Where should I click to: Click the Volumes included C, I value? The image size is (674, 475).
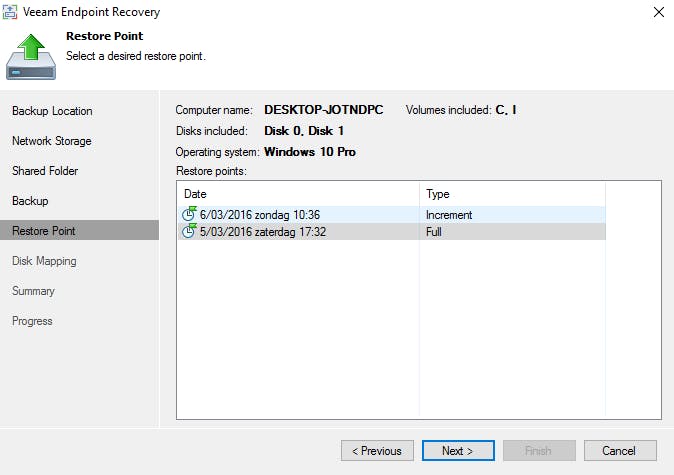pyautogui.click(x=506, y=110)
